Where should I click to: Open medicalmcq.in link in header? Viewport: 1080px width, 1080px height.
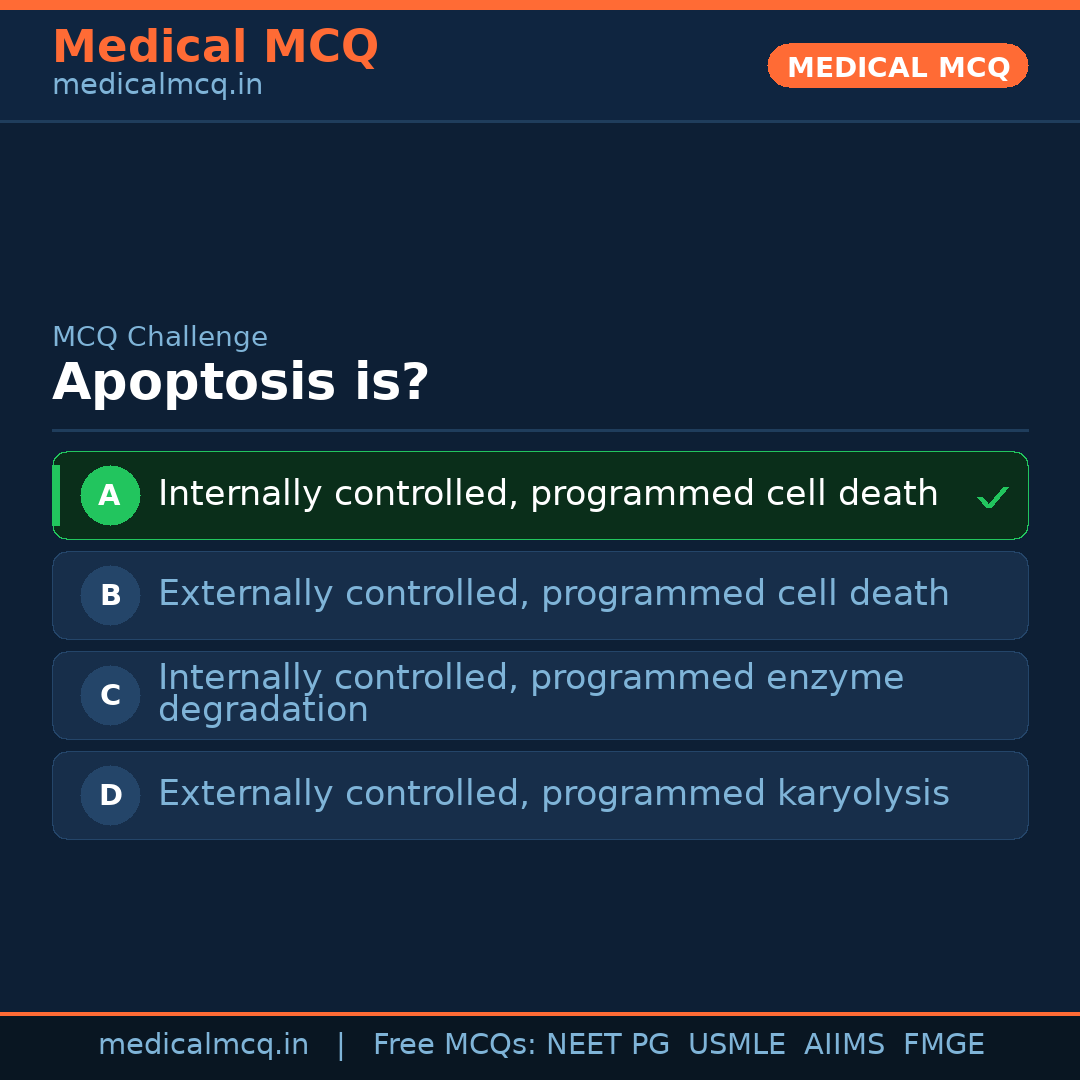pos(157,86)
